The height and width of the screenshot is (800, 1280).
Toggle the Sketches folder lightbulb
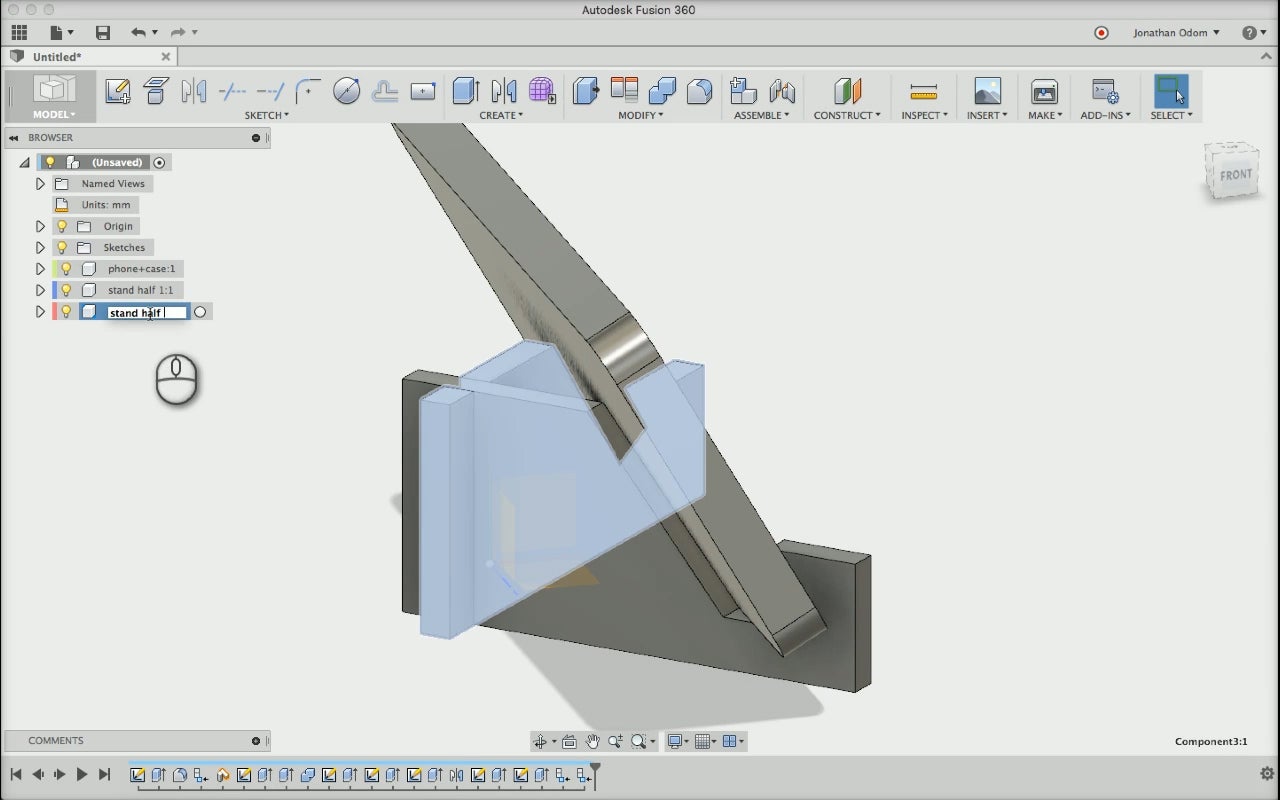point(62,248)
